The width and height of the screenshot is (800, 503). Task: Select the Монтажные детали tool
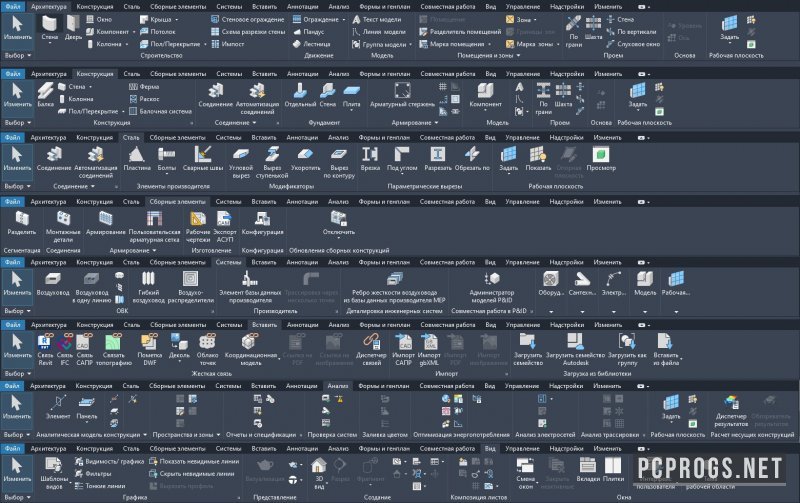63,227
